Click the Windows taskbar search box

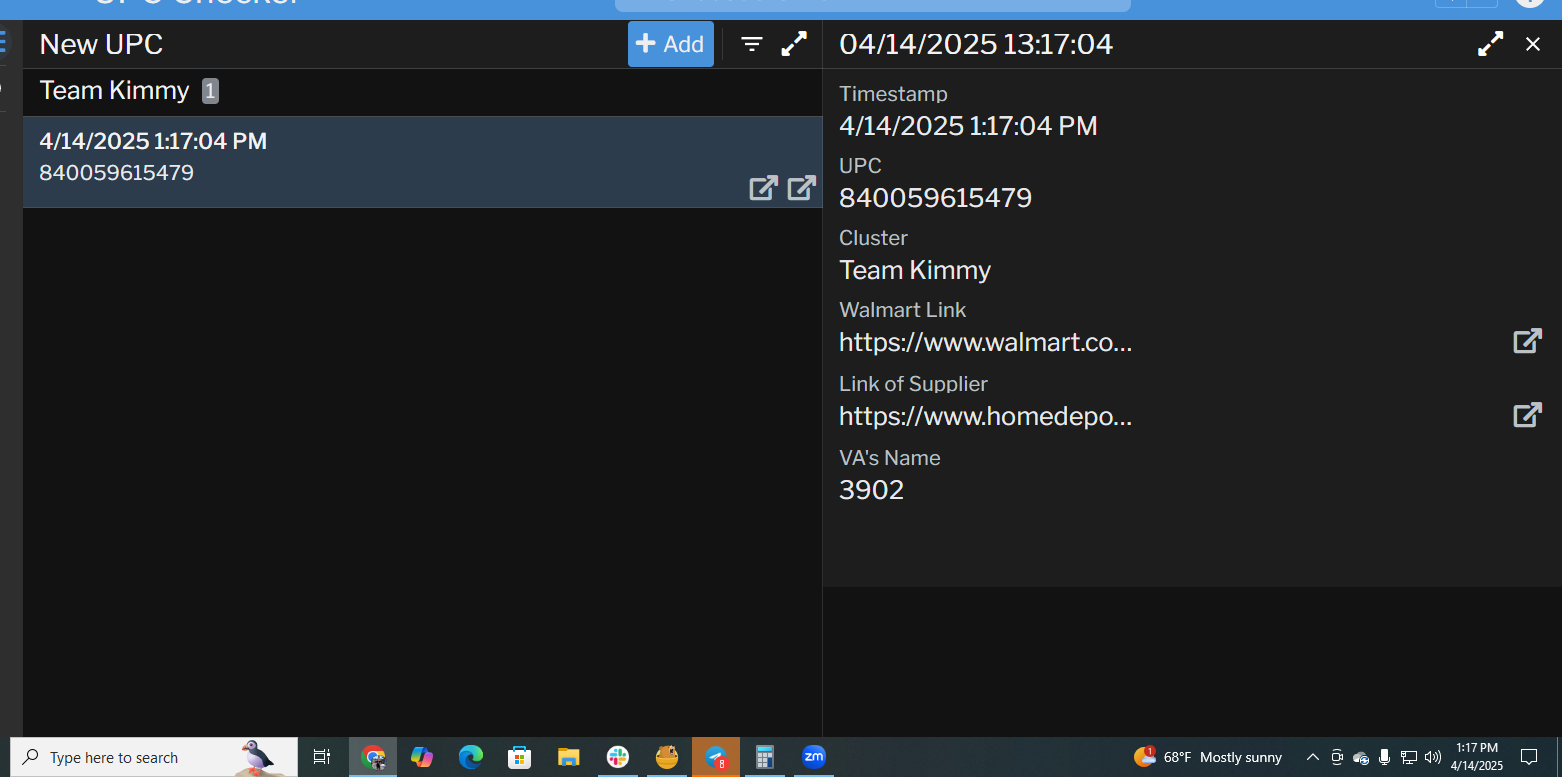click(x=140, y=758)
